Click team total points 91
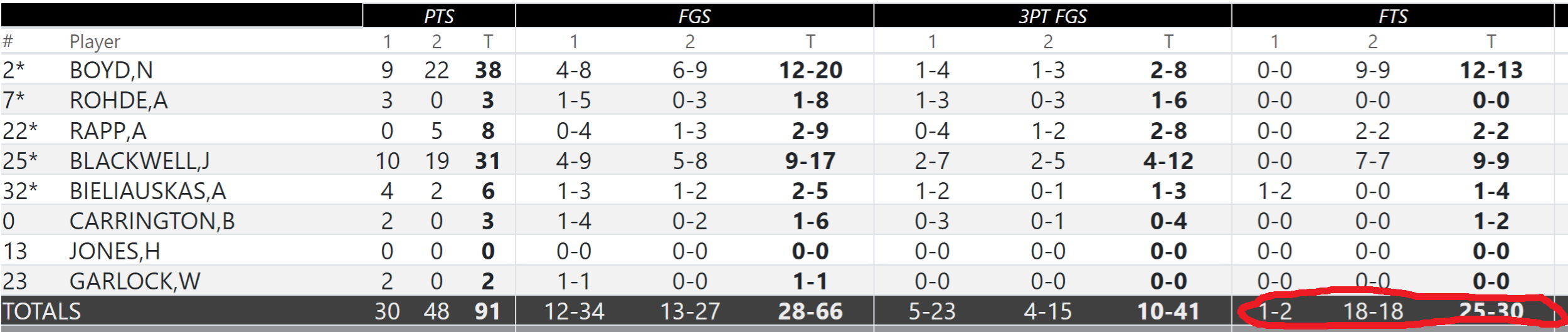Viewport: 1568px width, 332px height. 487,311
